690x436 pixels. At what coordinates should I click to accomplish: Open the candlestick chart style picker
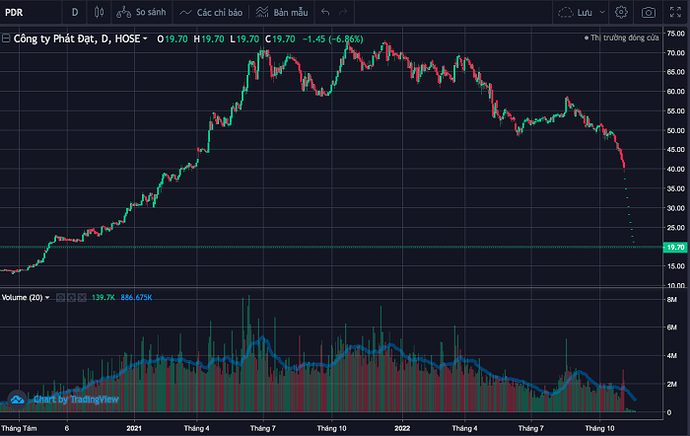pos(98,12)
